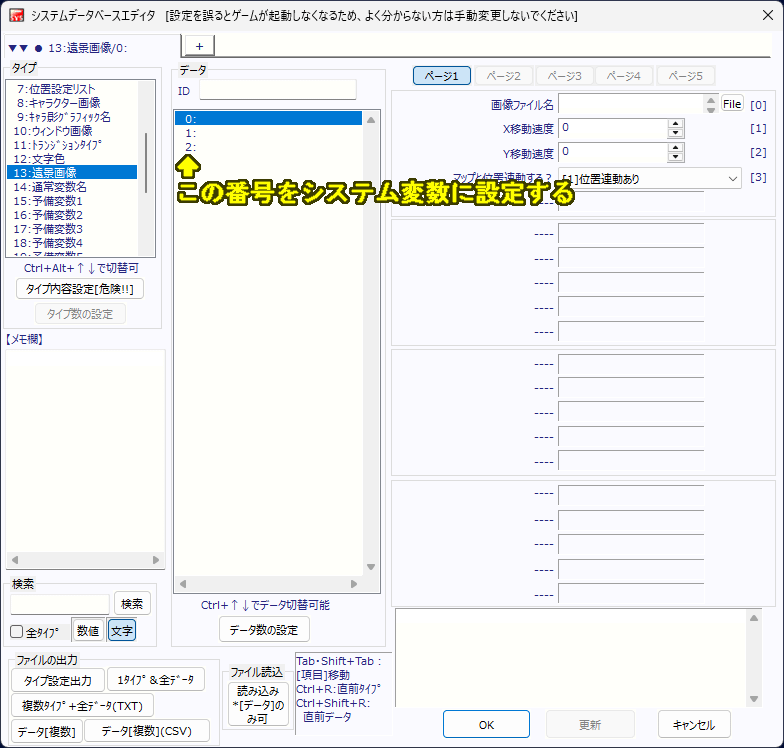Click X移動速度 spinner up arrow

pyautogui.click(x=675, y=124)
